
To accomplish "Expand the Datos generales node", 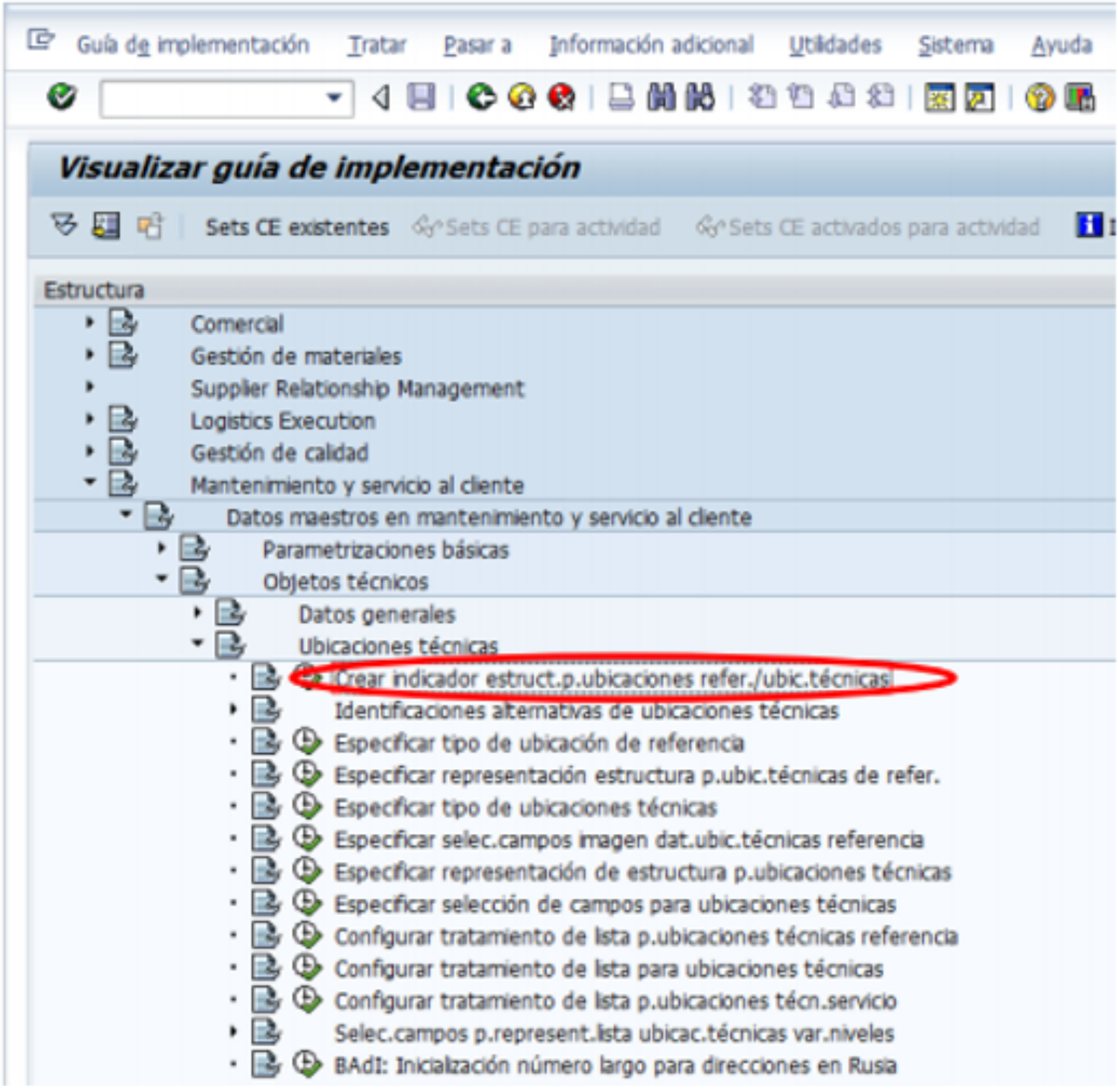I will (x=197, y=613).
